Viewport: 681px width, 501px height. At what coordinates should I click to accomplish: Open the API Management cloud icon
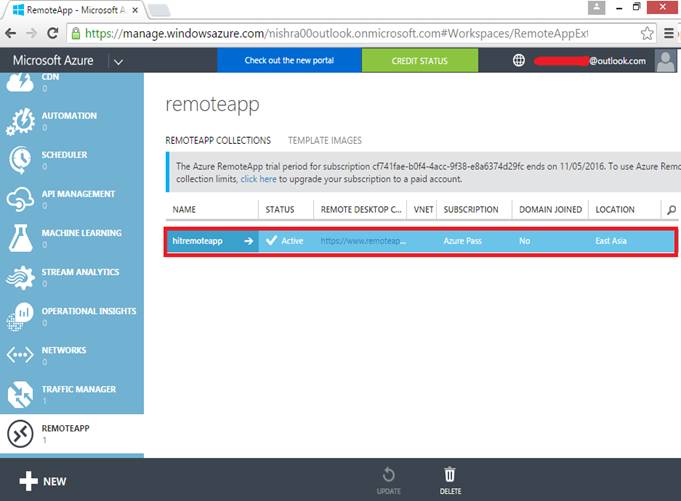point(20,199)
